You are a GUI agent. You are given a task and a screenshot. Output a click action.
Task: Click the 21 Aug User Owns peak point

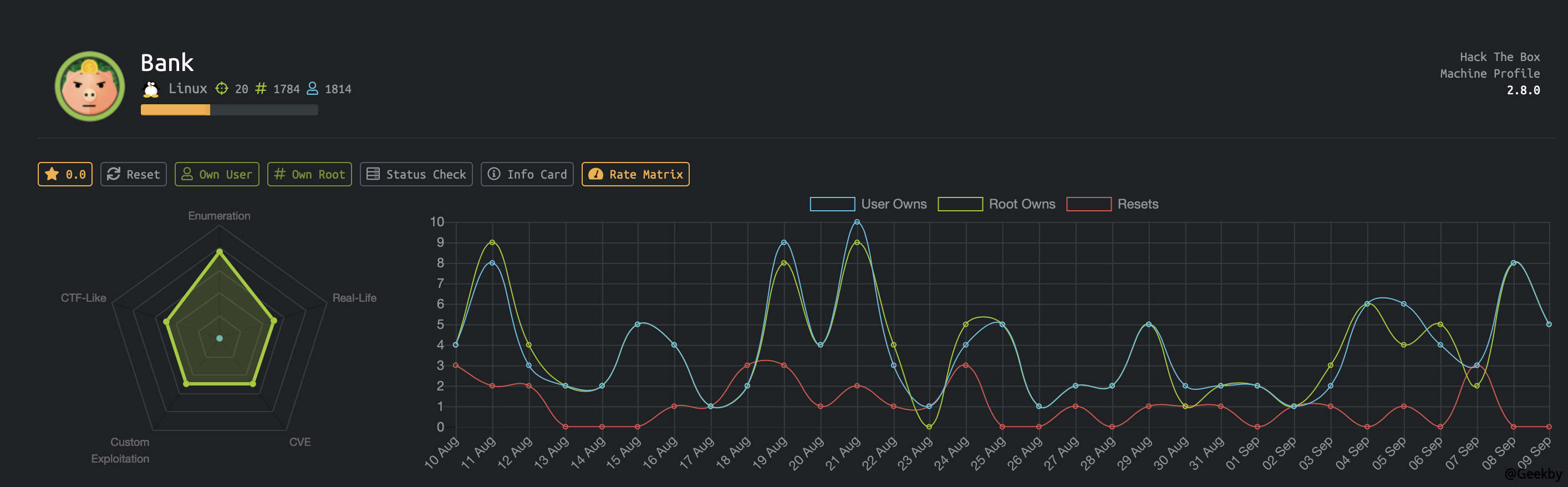point(857,222)
